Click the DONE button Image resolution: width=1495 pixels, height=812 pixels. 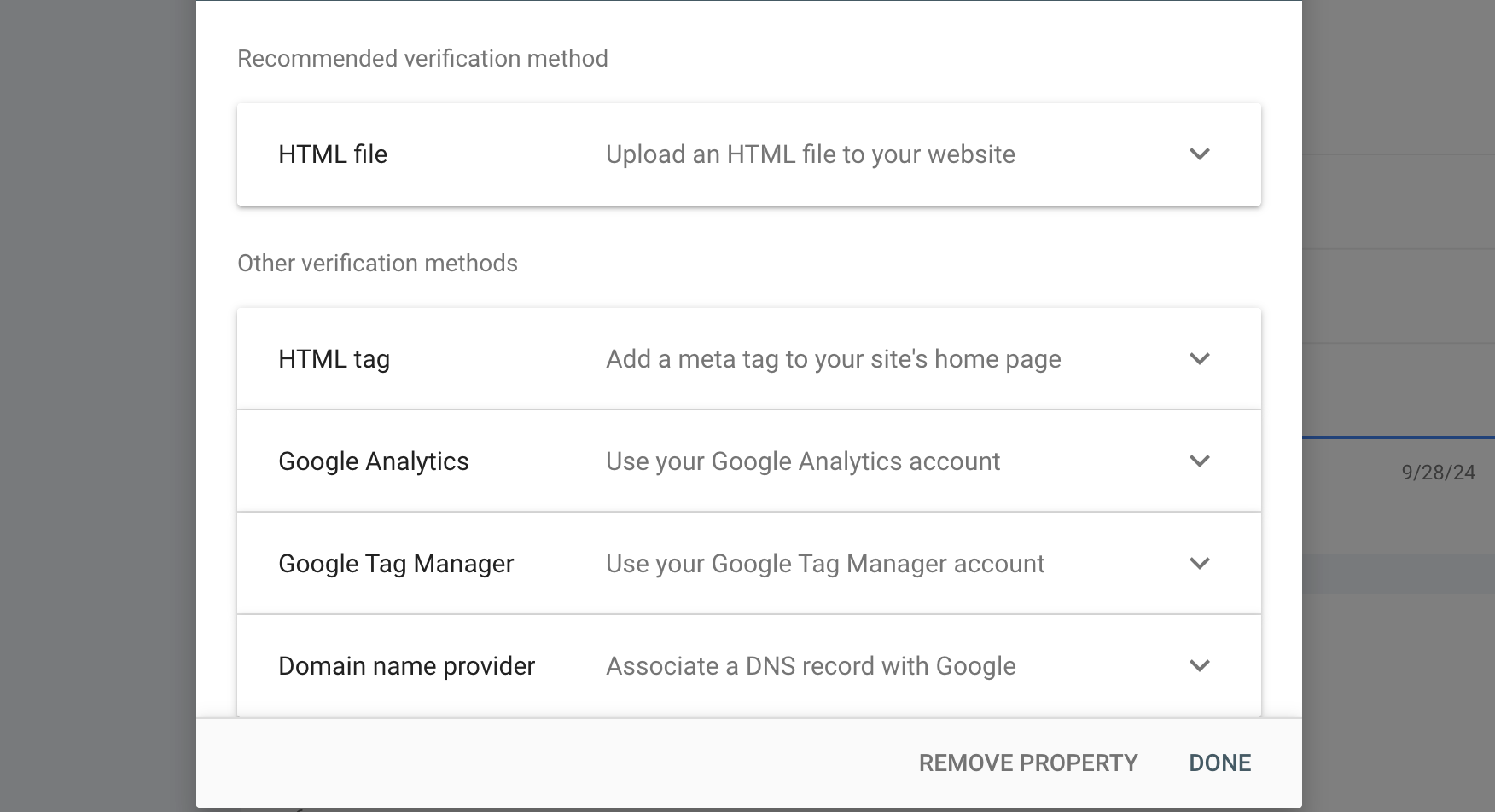click(x=1220, y=763)
